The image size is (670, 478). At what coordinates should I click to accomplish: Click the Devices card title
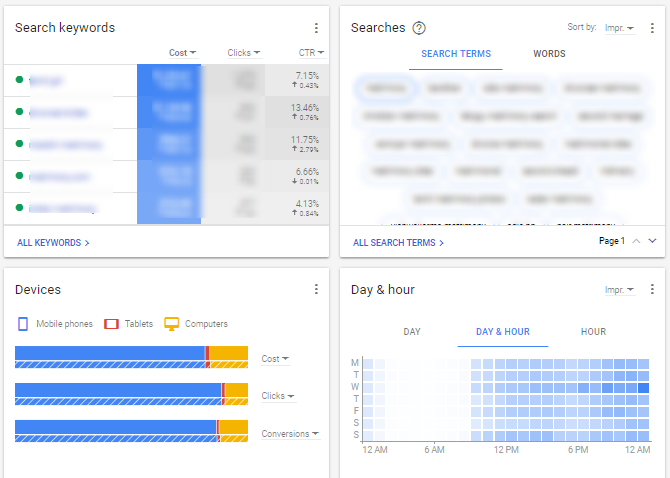click(x=38, y=290)
